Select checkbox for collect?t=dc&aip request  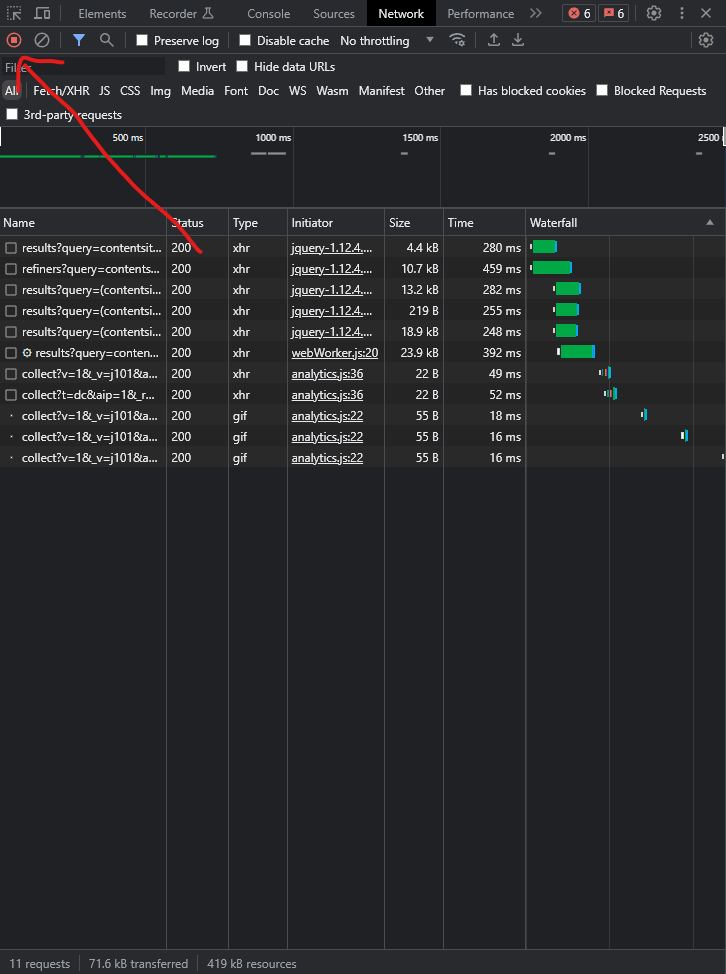11,394
